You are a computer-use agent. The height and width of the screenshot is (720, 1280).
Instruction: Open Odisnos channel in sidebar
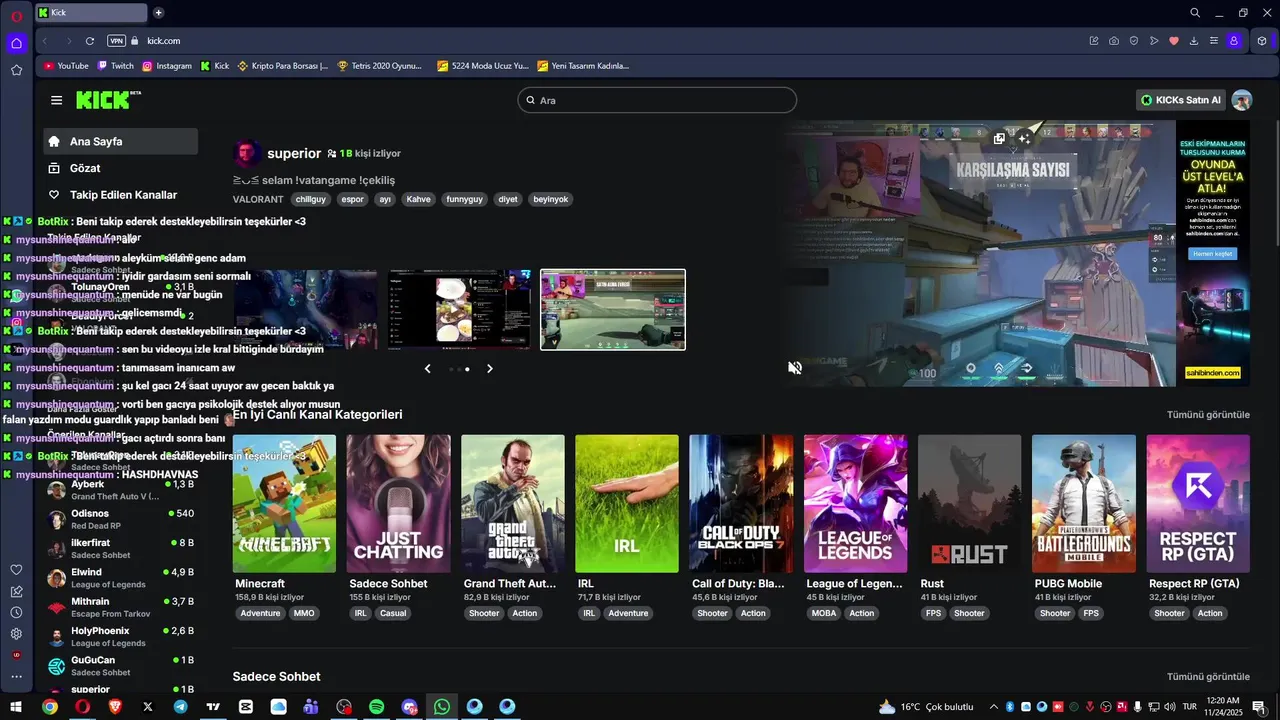[120, 519]
